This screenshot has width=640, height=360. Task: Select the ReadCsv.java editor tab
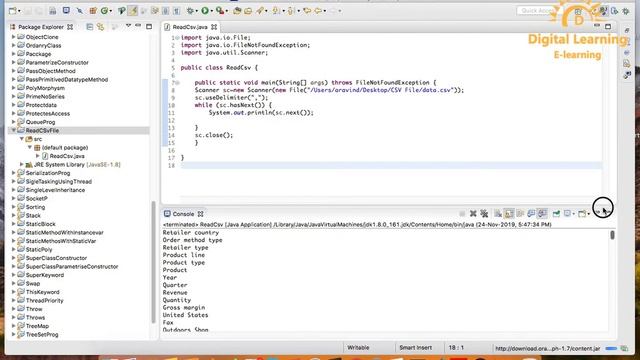pos(189,27)
